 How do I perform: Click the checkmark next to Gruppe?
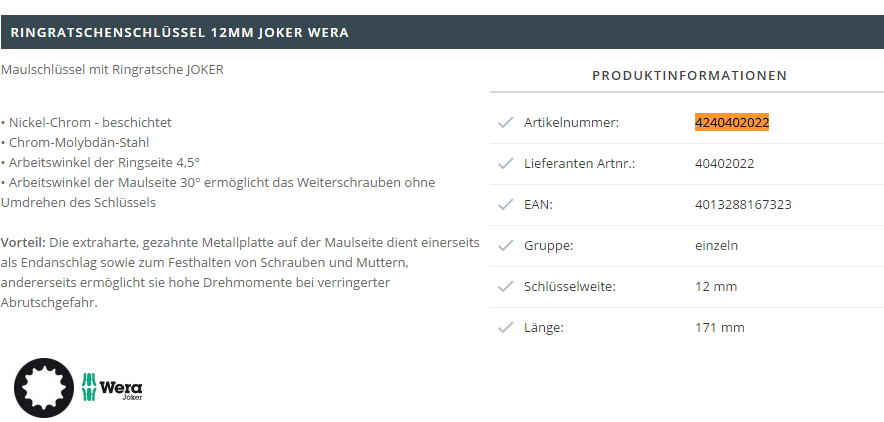tap(506, 246)
